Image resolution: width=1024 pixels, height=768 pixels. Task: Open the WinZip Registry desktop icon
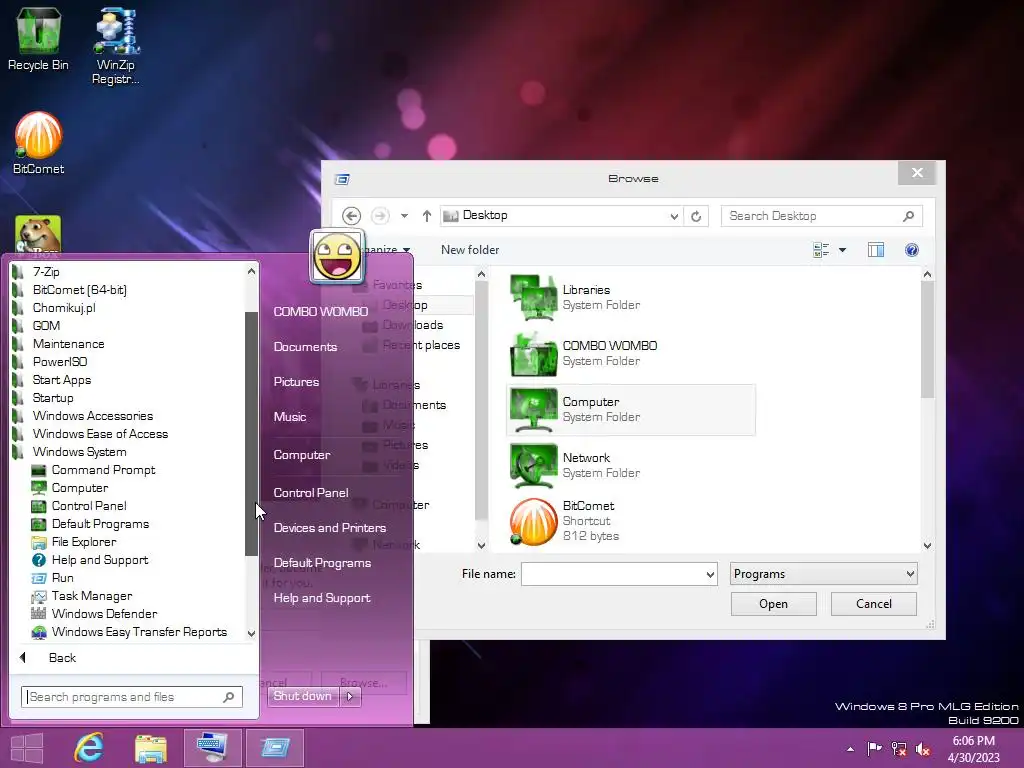point(116,46)
